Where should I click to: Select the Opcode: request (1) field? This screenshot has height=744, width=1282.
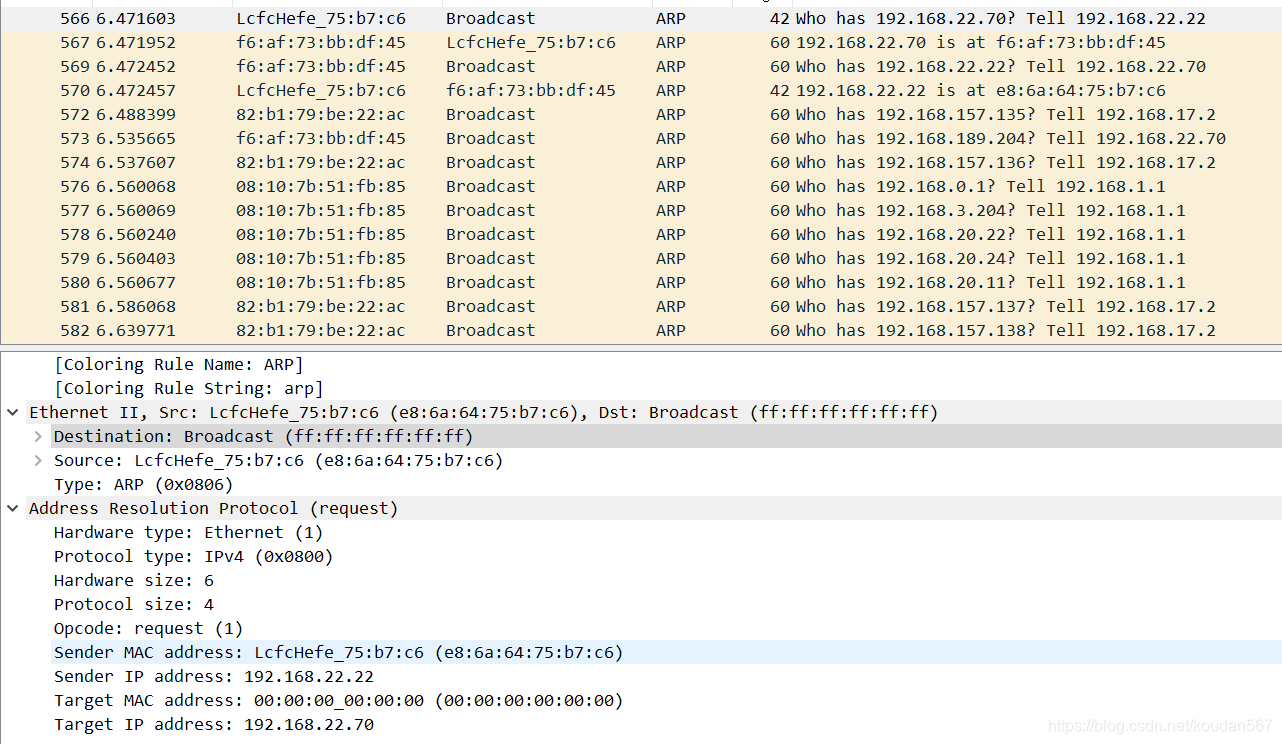click(x=148, y=628)
